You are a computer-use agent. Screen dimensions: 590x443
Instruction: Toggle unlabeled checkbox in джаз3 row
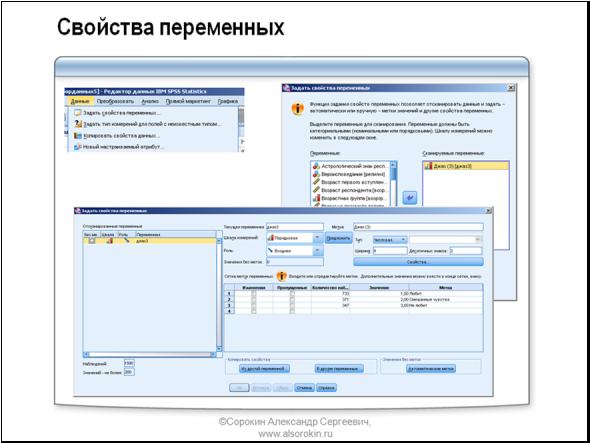[92, 241]
